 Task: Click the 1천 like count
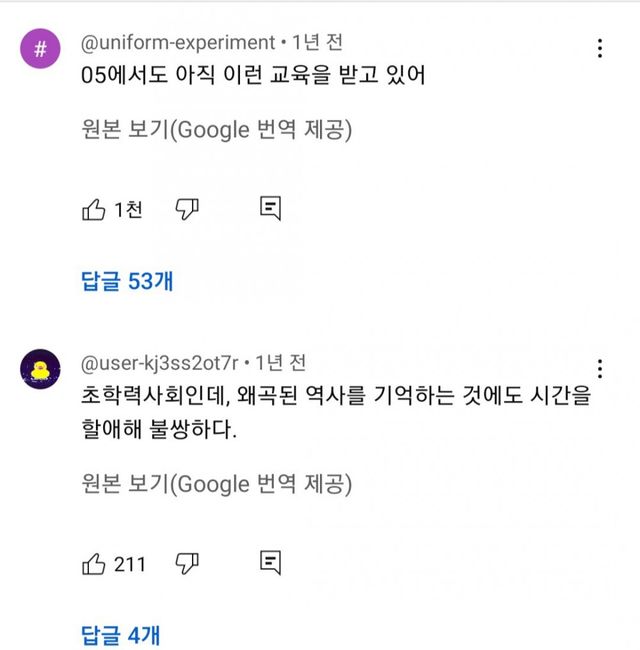point(128,209)
